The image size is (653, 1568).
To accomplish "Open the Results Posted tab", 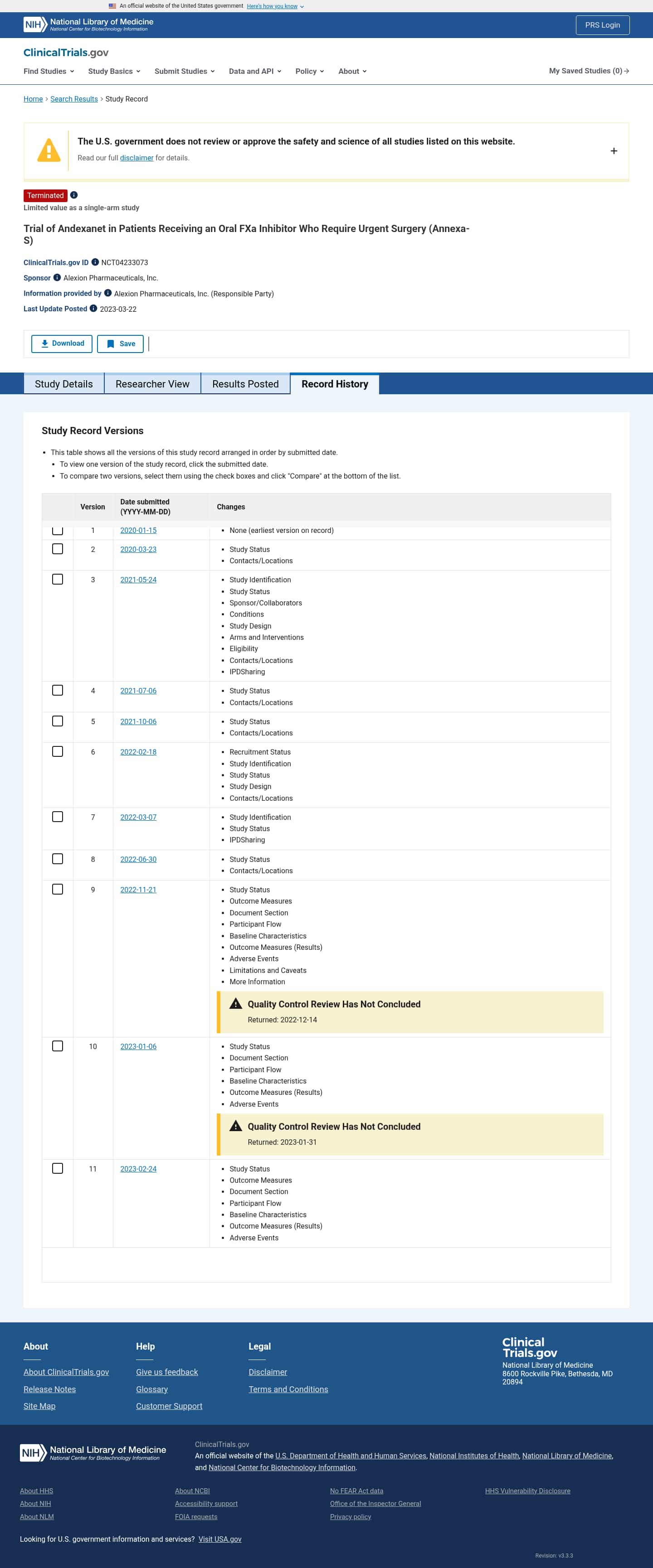I will pos(245,384).
